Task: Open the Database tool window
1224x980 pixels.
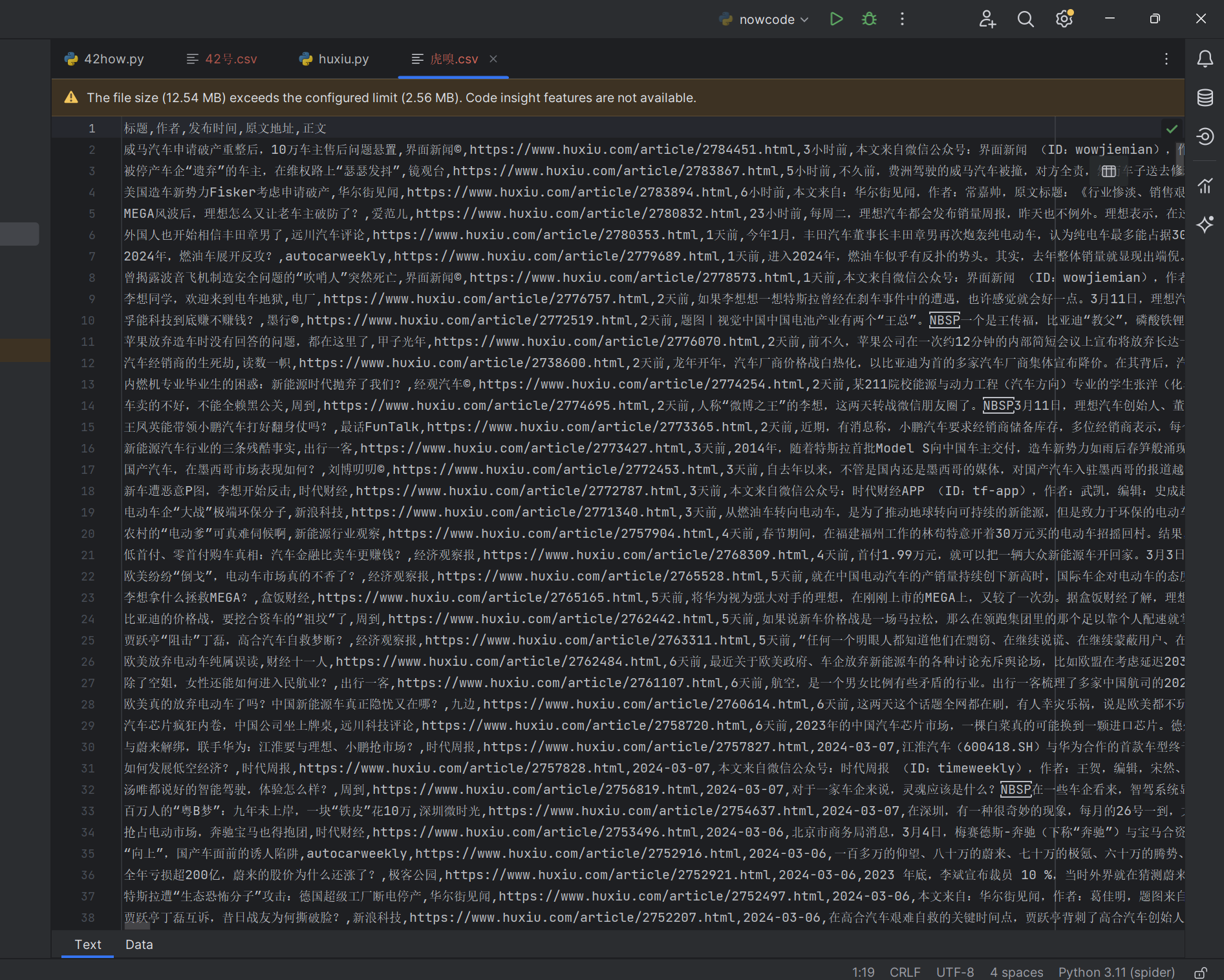Action: 1205,98
